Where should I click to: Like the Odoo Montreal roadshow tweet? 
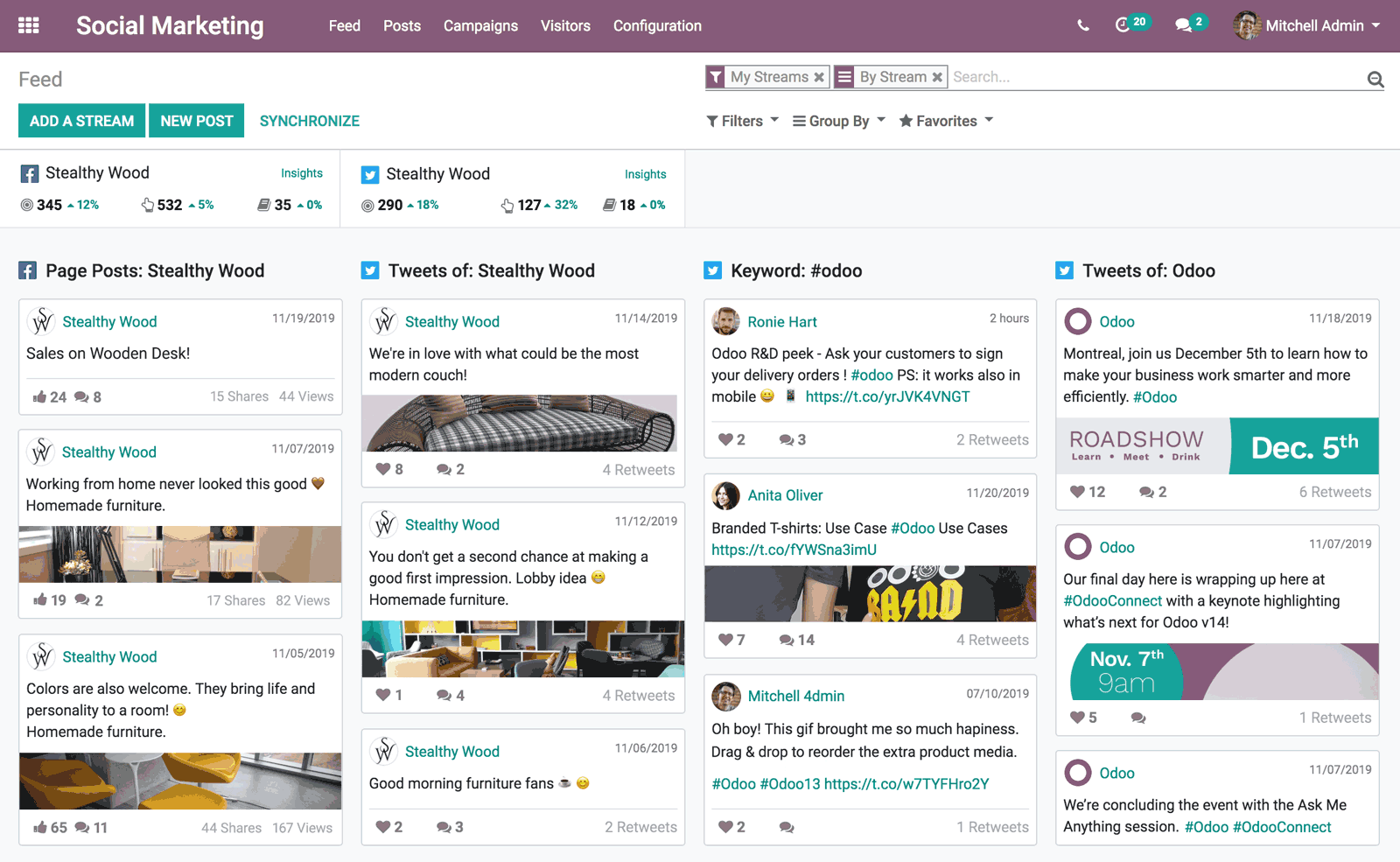click(x=1075, y=492)
